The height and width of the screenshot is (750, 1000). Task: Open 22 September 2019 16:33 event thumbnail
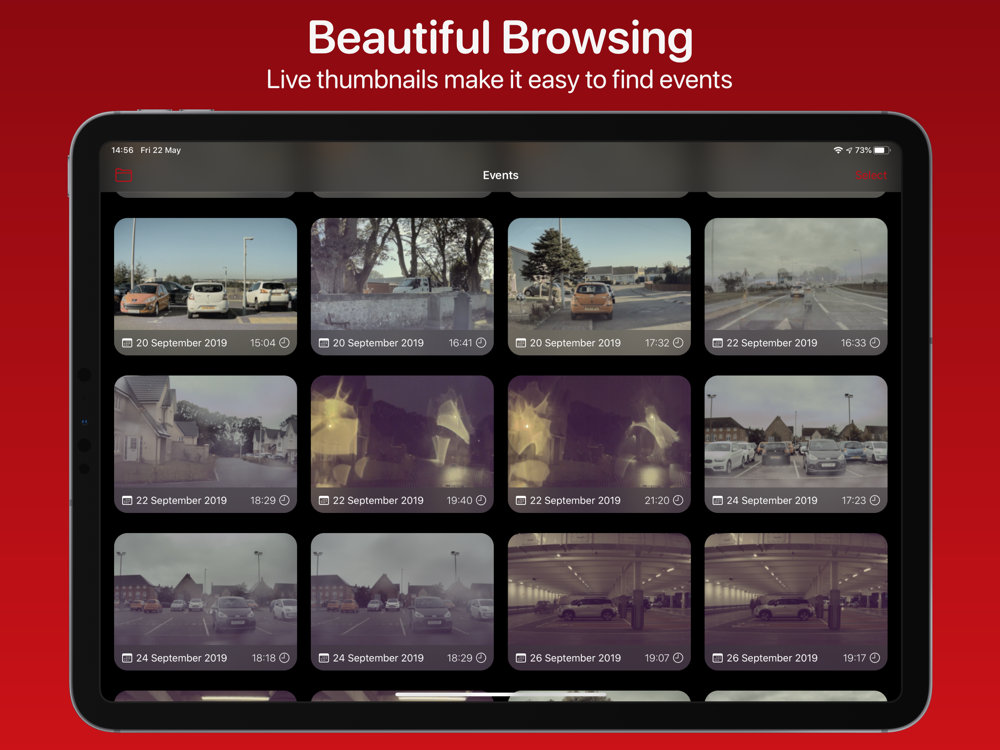[796, 286]
